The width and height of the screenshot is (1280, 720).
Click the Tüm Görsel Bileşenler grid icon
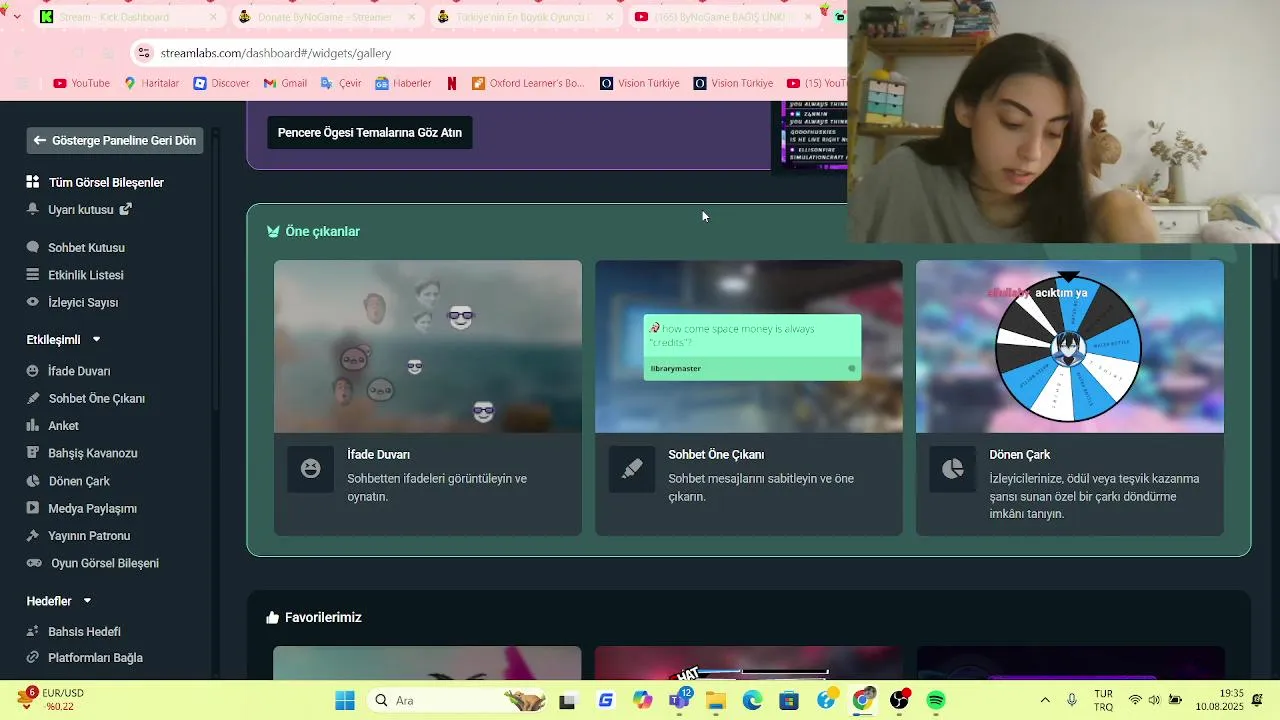click(x=33, y=182)
